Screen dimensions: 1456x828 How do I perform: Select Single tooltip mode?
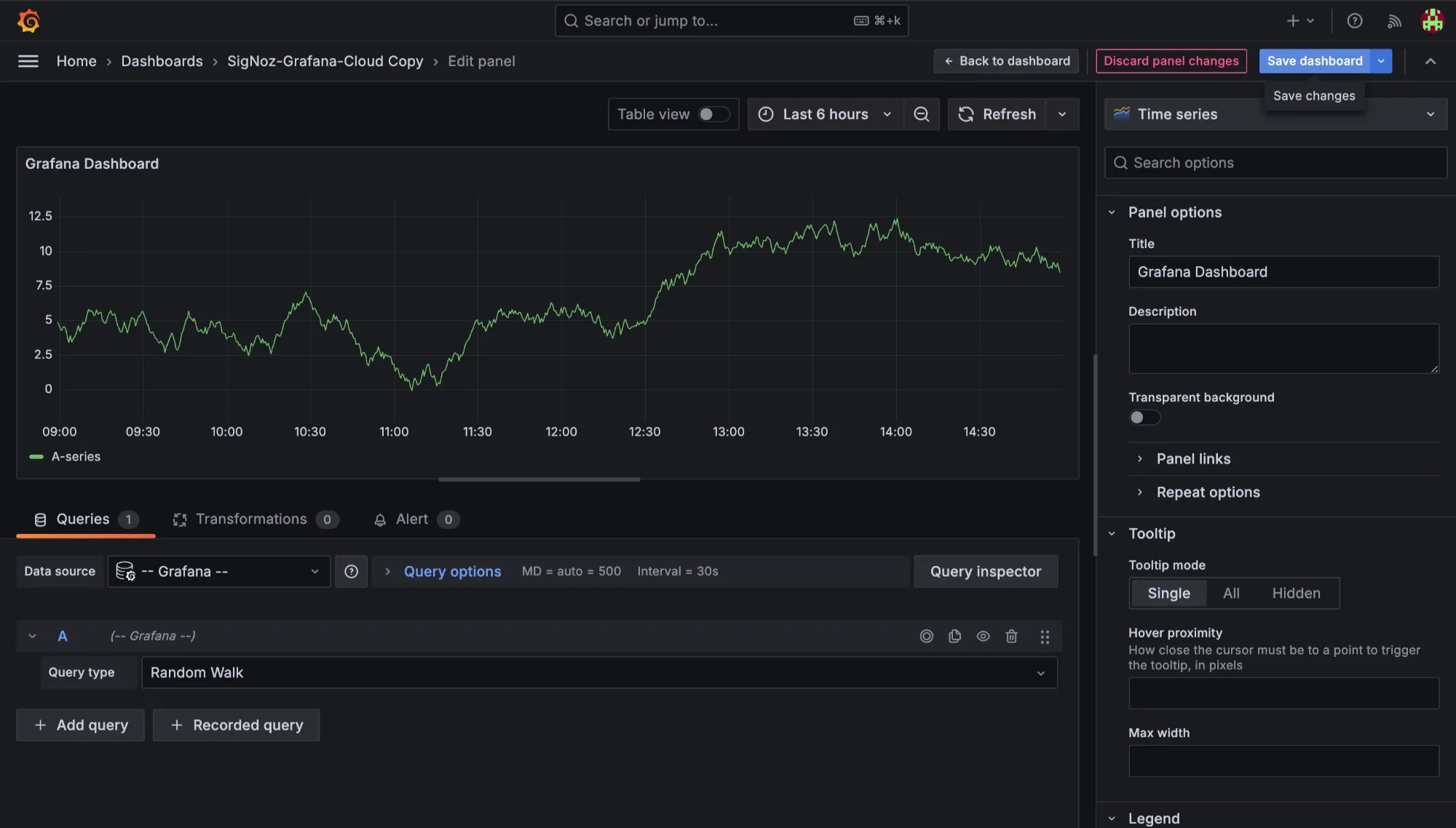1168,594
